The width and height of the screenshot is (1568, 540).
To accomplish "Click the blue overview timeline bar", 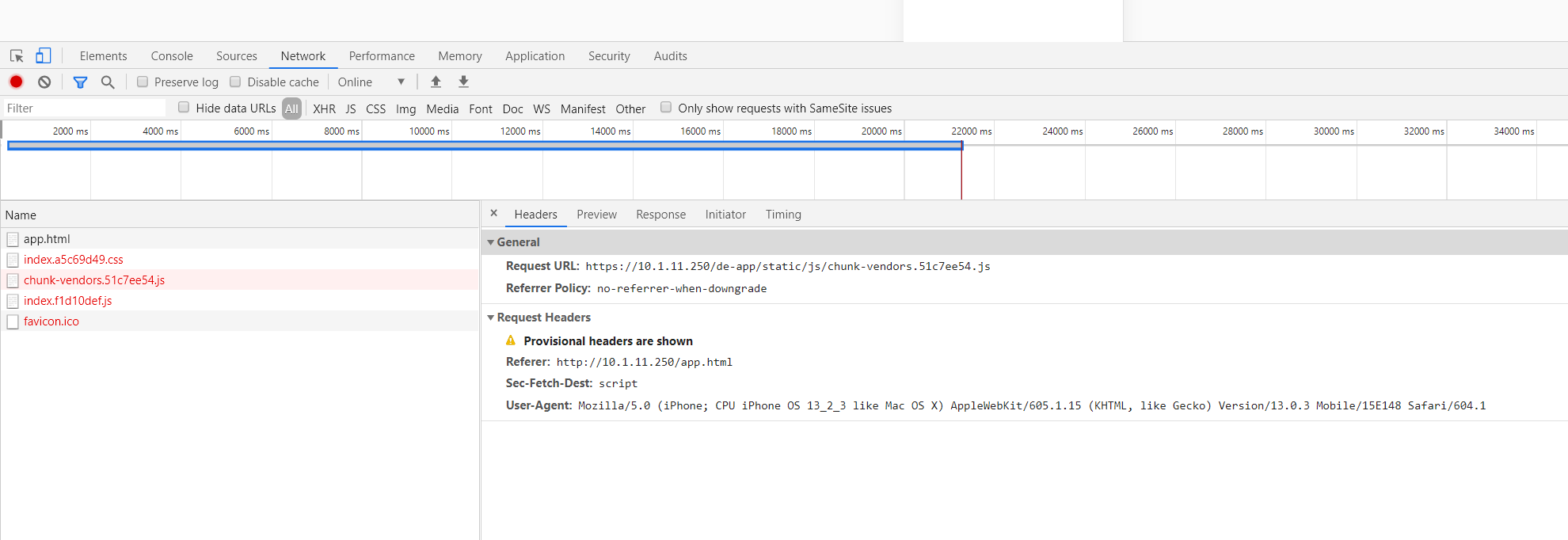I will (x=485, y=146).
